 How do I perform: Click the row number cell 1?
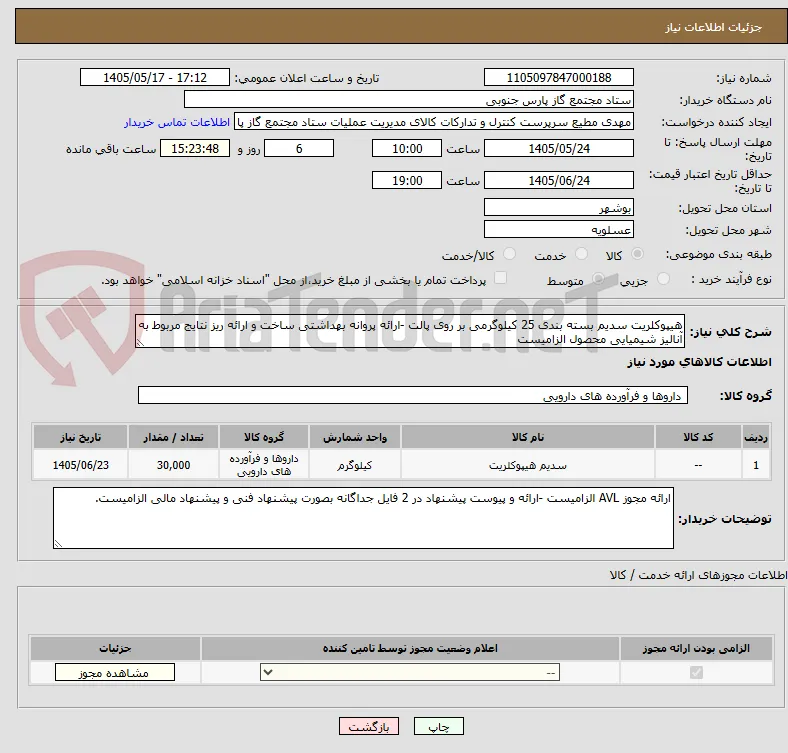(x=756, y=465)
